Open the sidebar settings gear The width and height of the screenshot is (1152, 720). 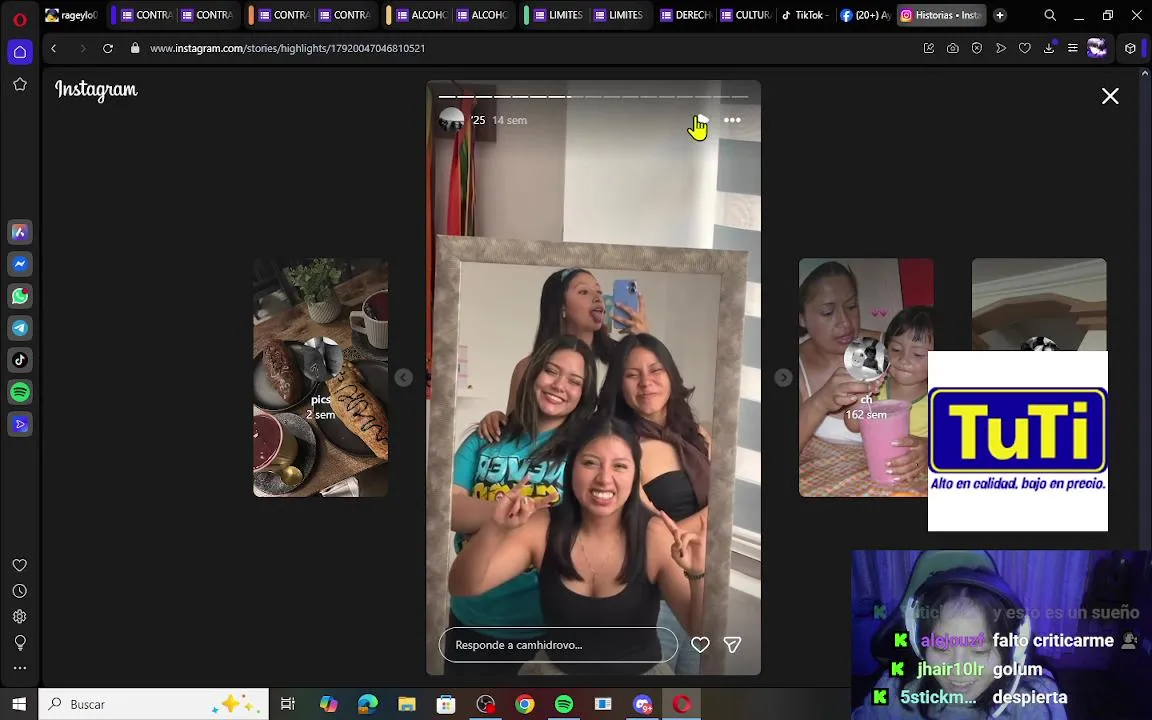click(x=20, y=616)
